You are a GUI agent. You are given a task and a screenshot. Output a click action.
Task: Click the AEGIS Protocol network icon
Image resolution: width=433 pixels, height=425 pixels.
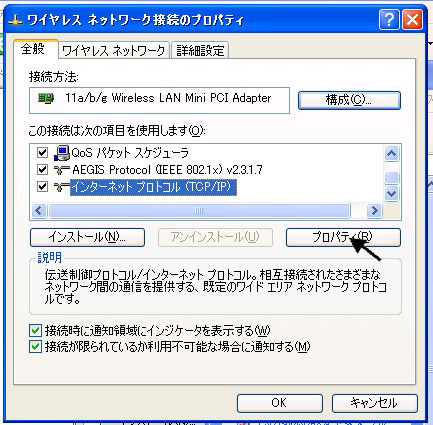pyautogui.click(x=62, y=170)
